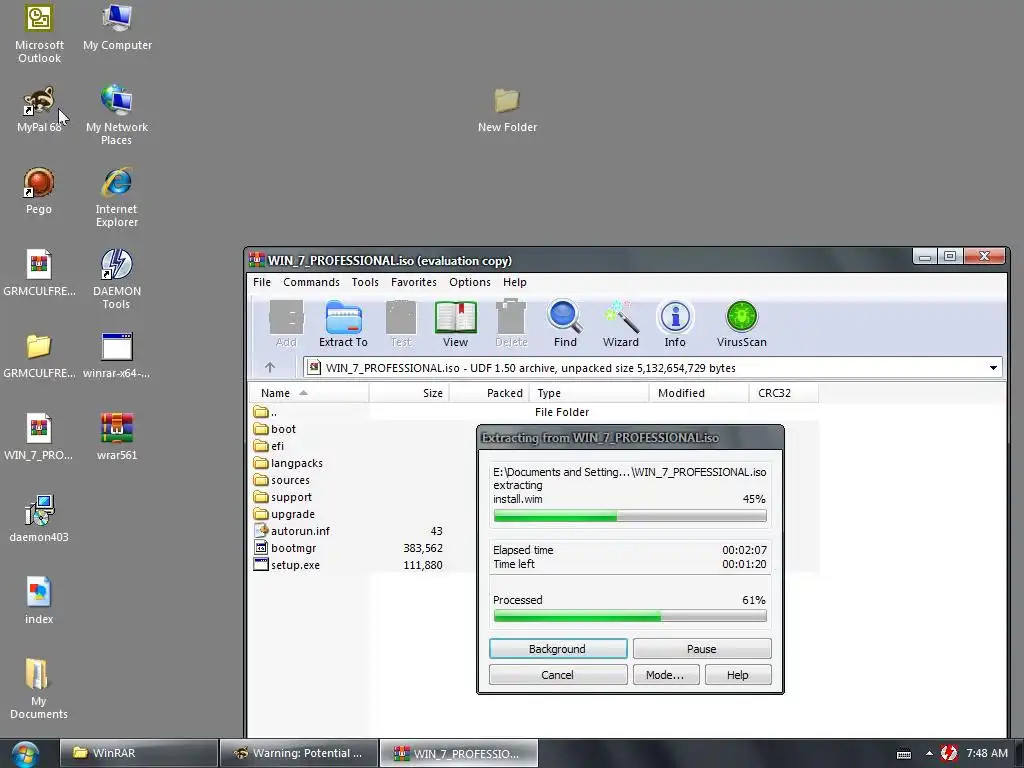
Task: Sort by the Type column header
Action: tap(588, 392)
